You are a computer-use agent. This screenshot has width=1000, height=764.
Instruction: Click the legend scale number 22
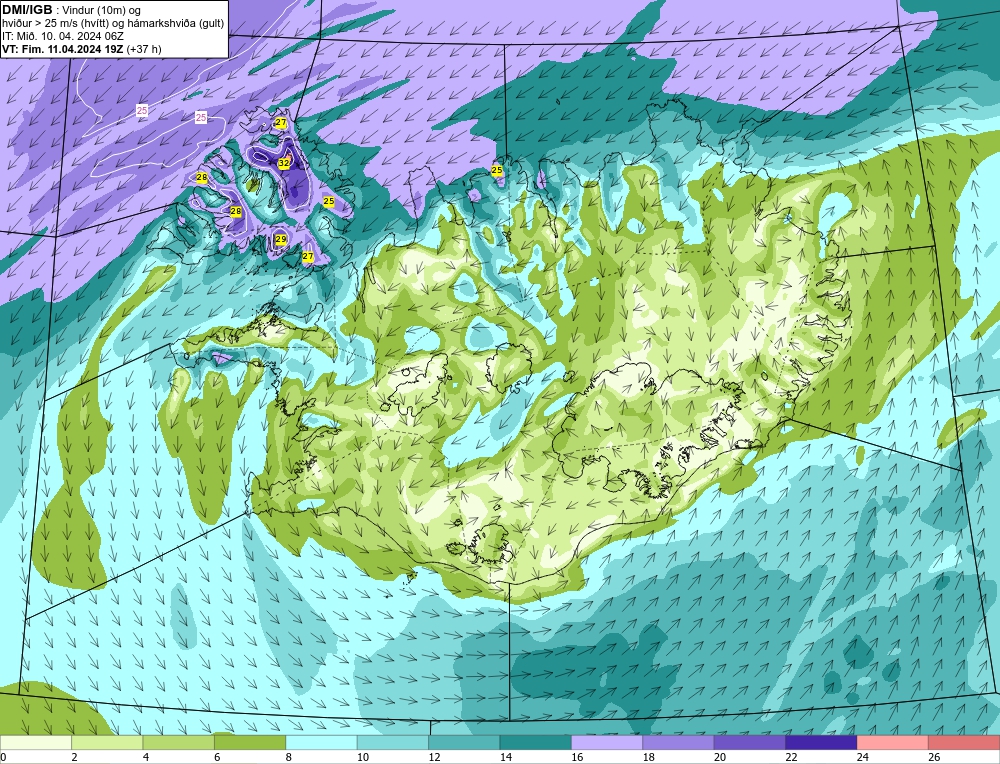tap(791, 757)
